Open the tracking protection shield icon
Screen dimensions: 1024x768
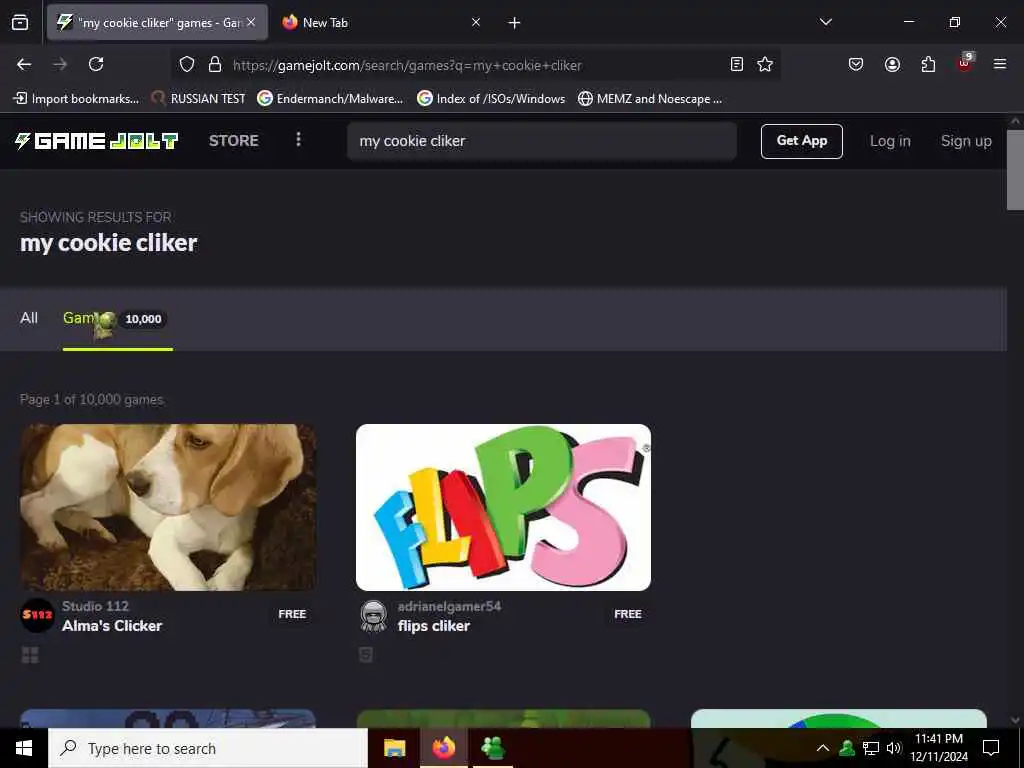tap(187, 65)
